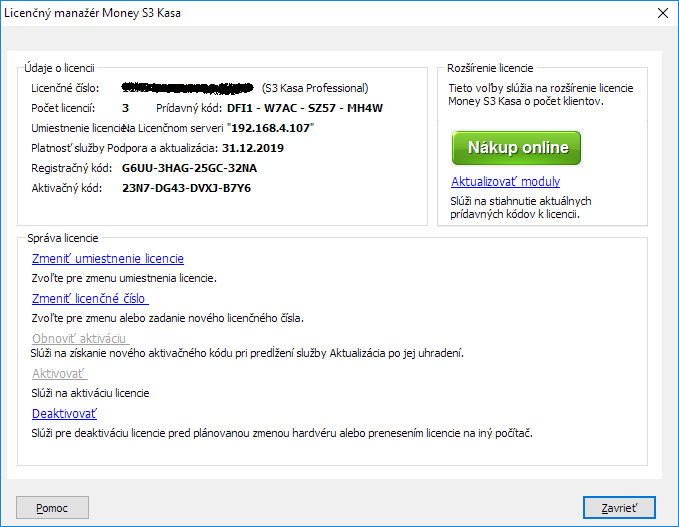Click activation code 23N7-DG43-DVXJ-B7Y6
Viewport: 679px width, 527px height.
click(186, 188)
